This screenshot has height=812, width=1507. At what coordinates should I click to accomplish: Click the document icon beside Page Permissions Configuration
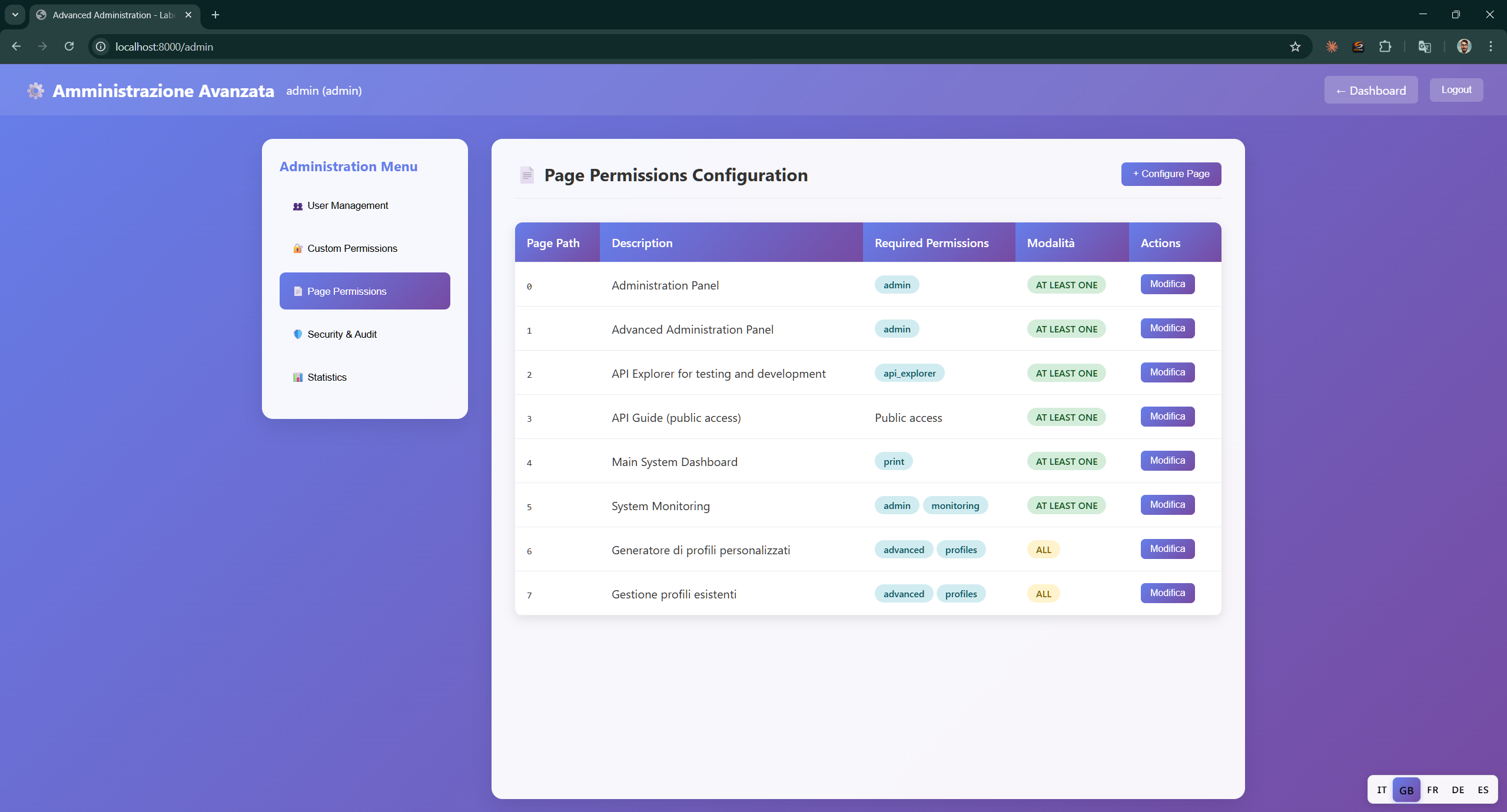[x=527, y=175]
